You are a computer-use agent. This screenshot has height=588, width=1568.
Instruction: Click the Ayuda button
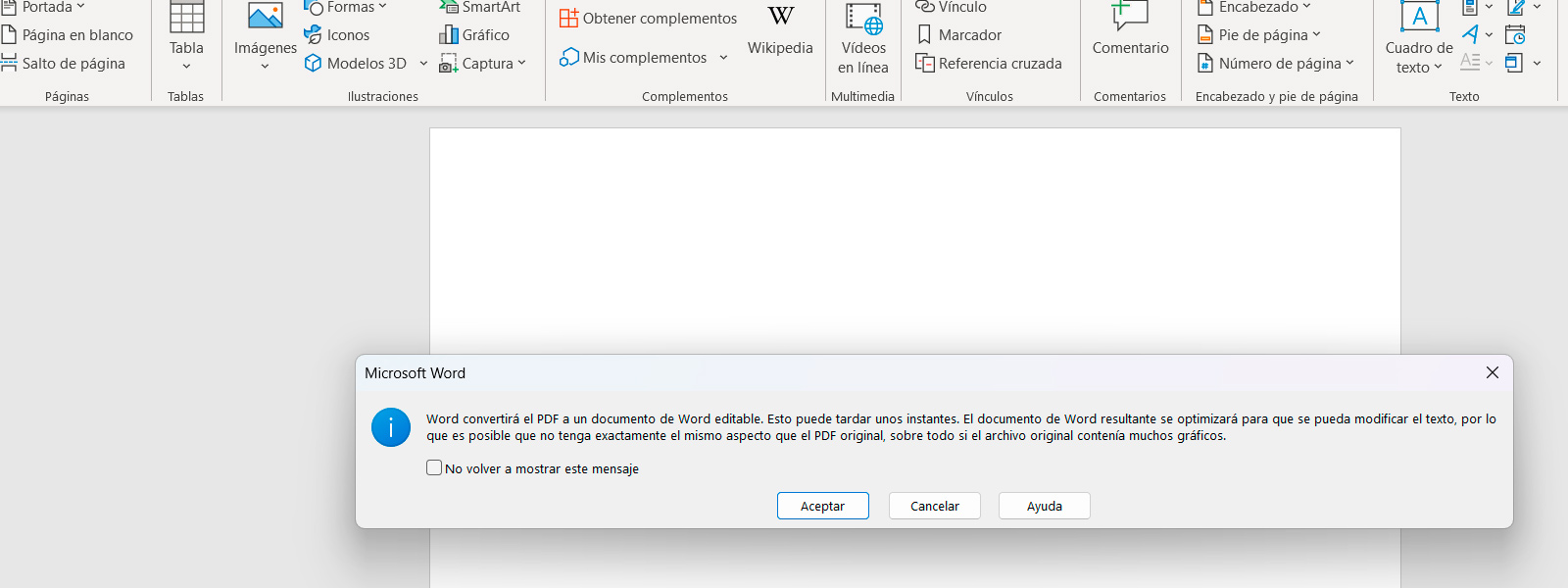[x=1045, y=506]
